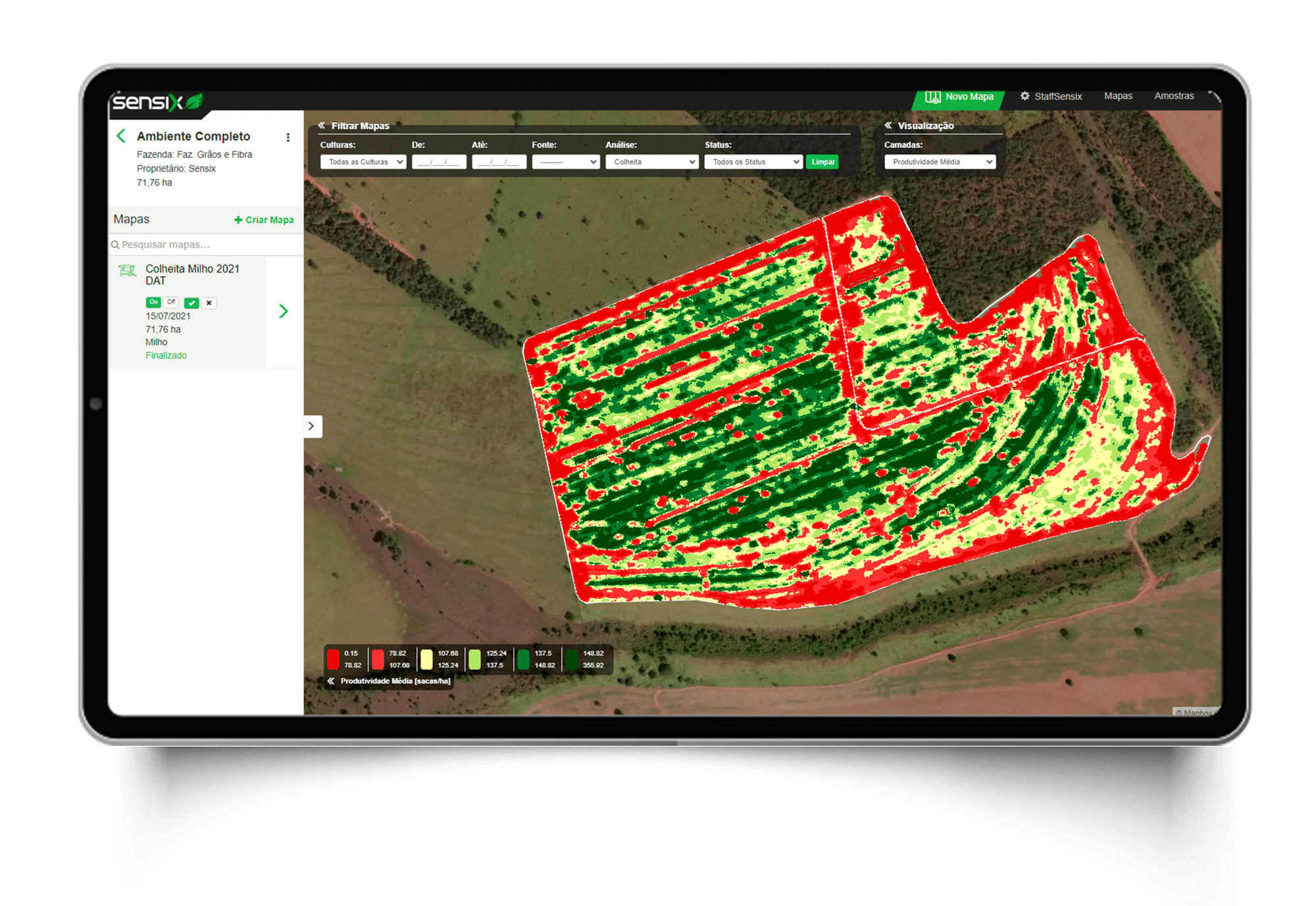
Task: Click the search magnifier icon in Mapas
Action: pos(115,245)
